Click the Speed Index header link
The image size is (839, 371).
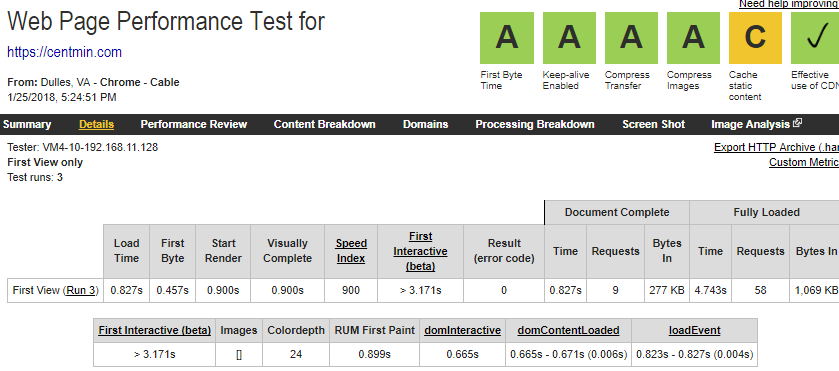[351, 251]
